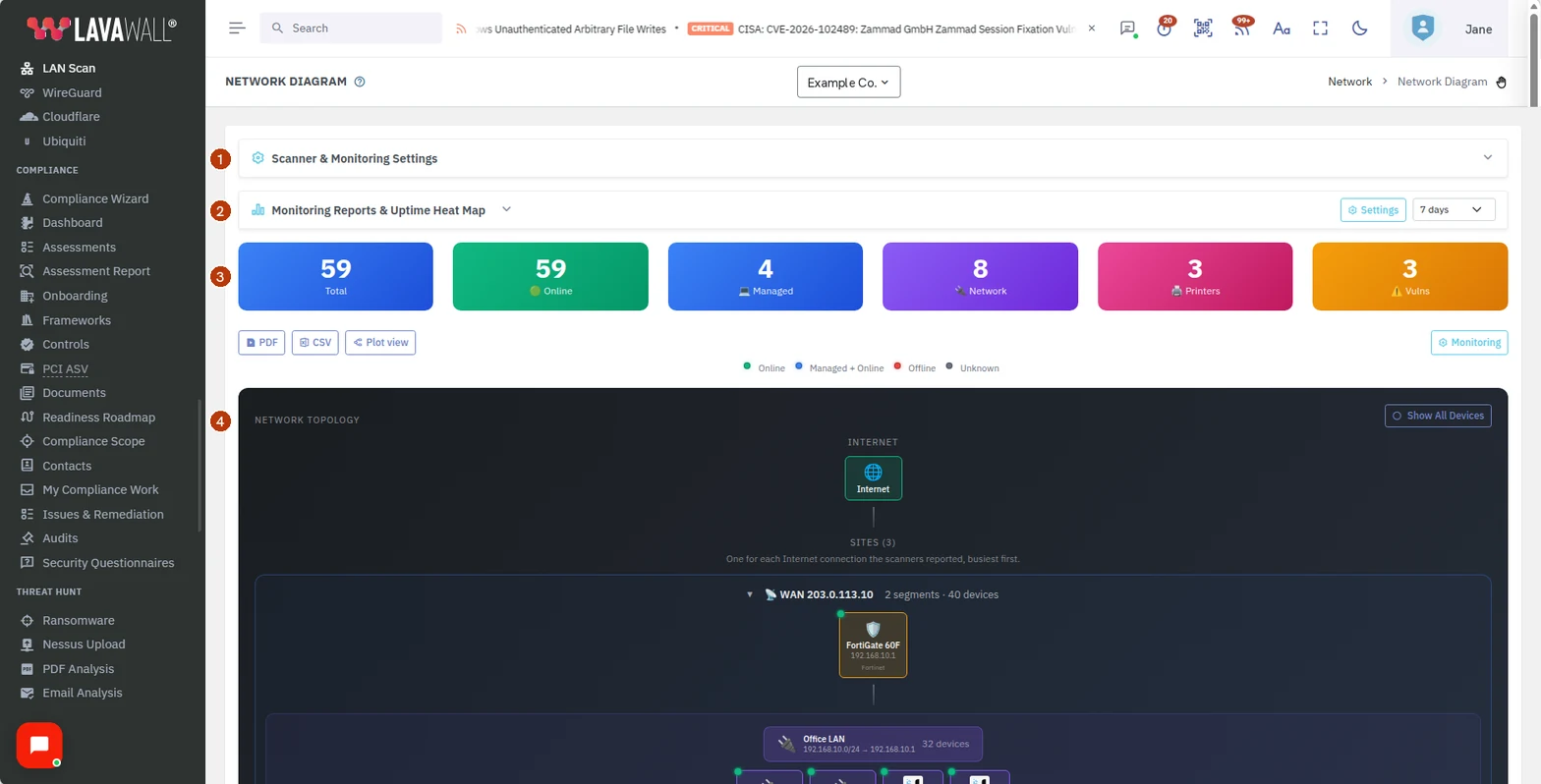
Task: Toggle fullscreen mode
Action: tap(1321, 28)
